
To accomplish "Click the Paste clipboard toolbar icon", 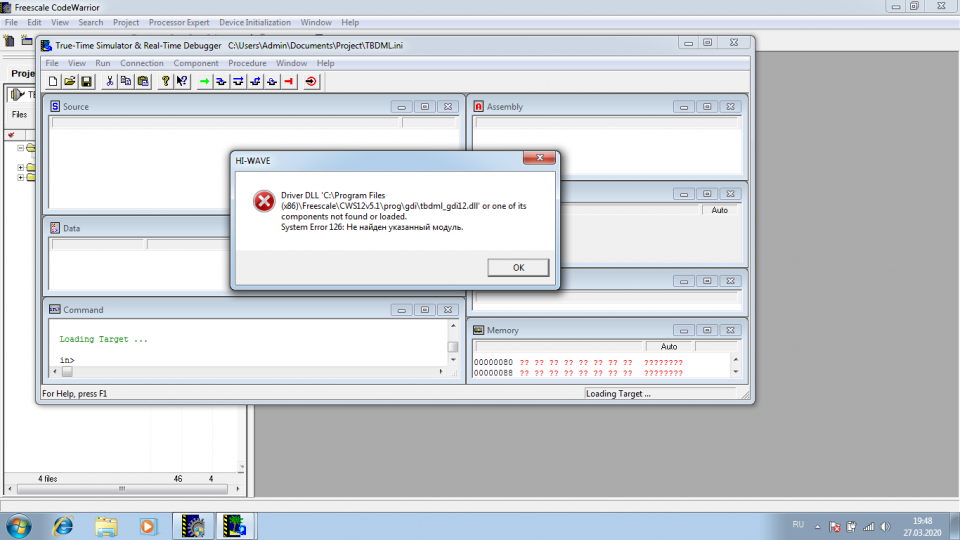I will point(143,81).
